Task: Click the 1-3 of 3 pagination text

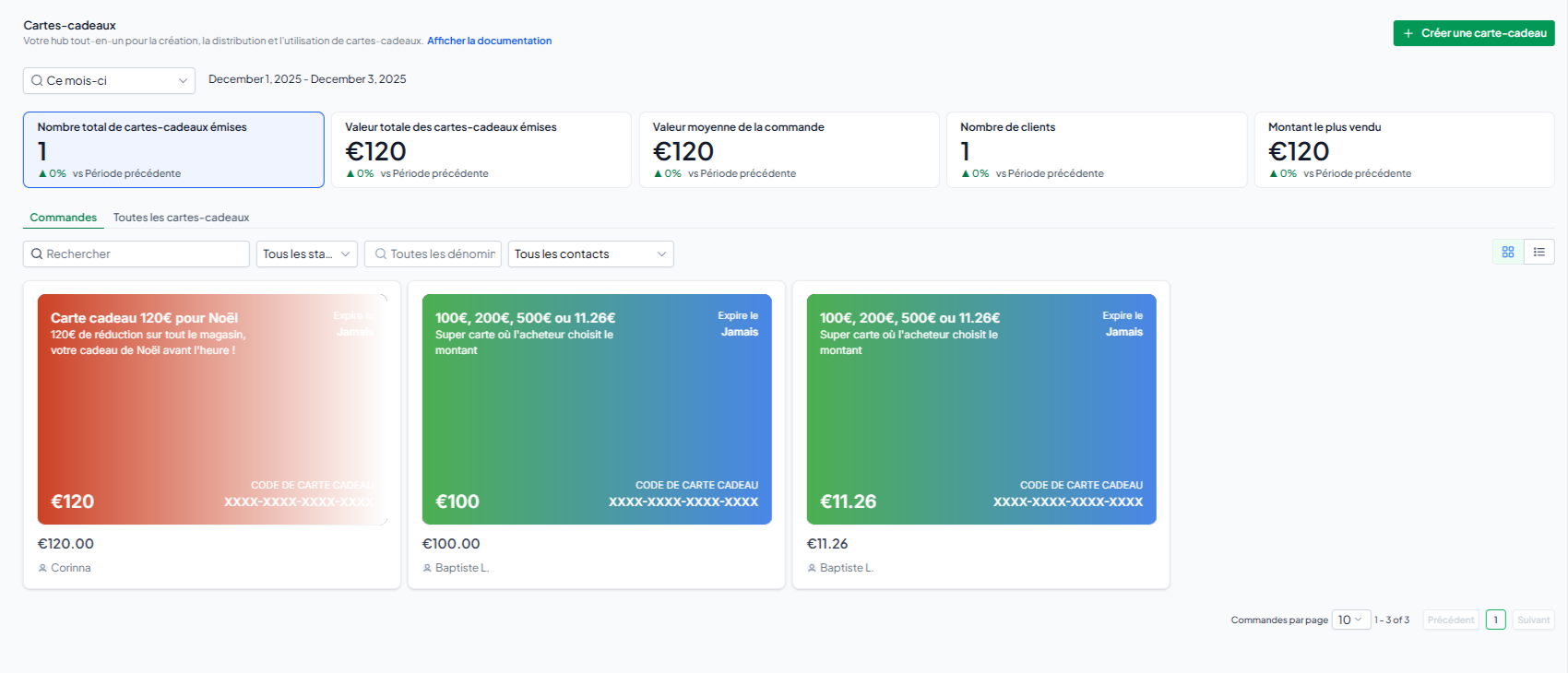Action: click(1392, 620)
